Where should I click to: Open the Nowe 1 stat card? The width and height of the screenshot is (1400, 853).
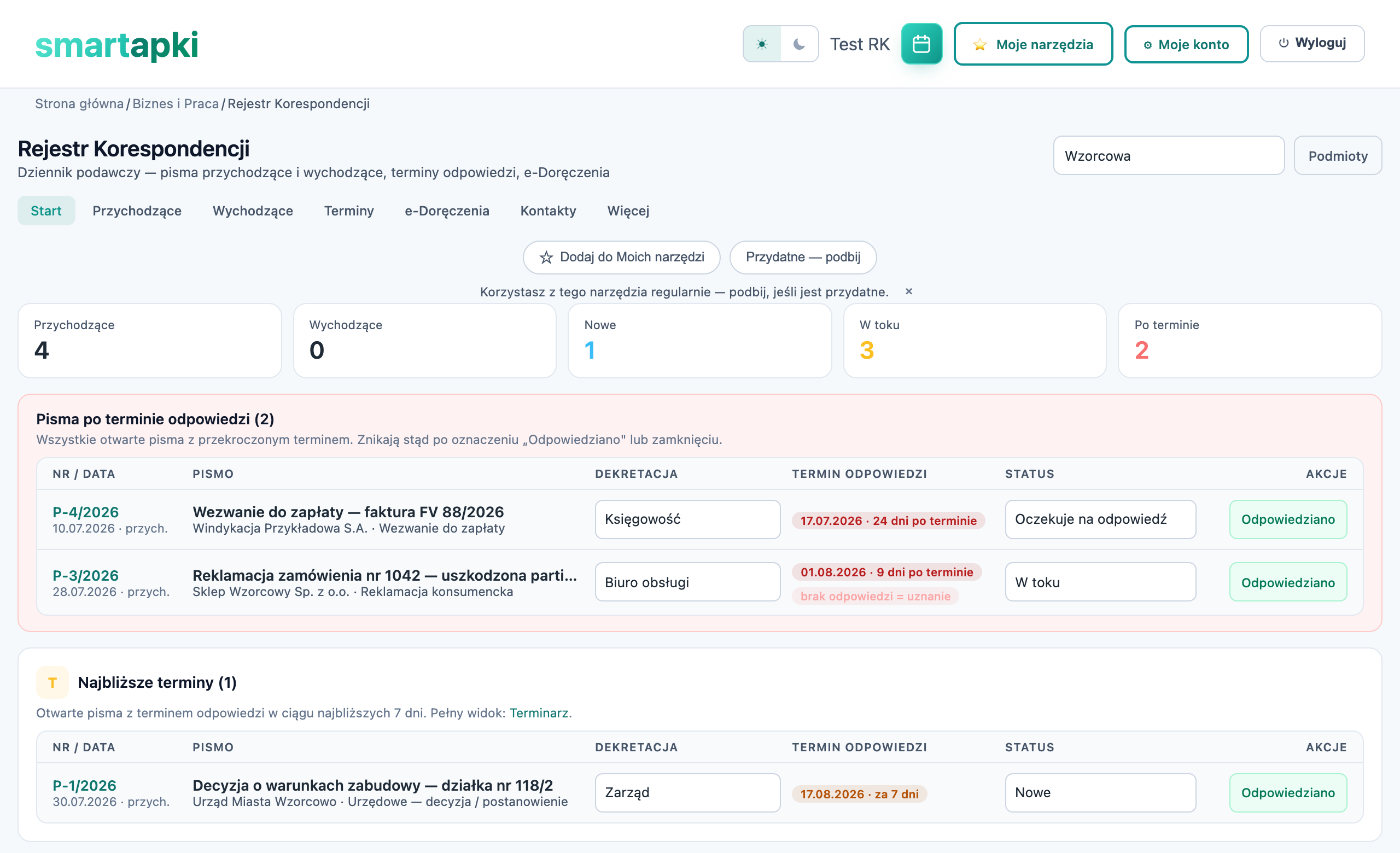pyautogui.click(x=699, y=341)
